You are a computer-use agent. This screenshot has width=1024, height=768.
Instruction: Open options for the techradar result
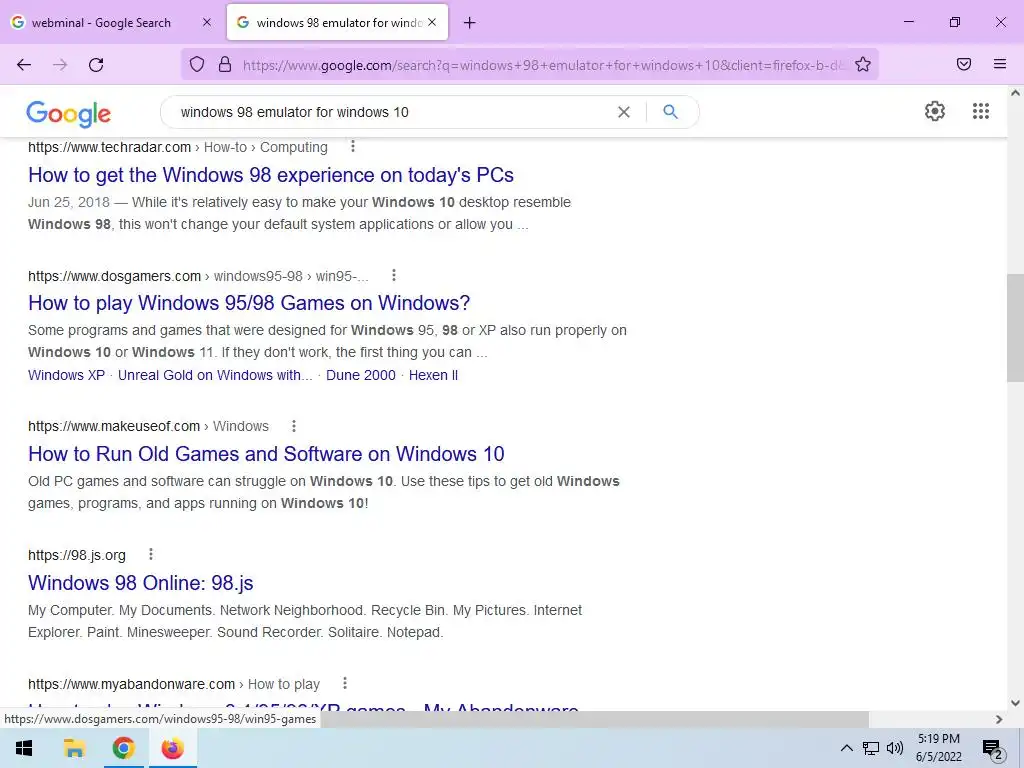(x=353, y=146)
